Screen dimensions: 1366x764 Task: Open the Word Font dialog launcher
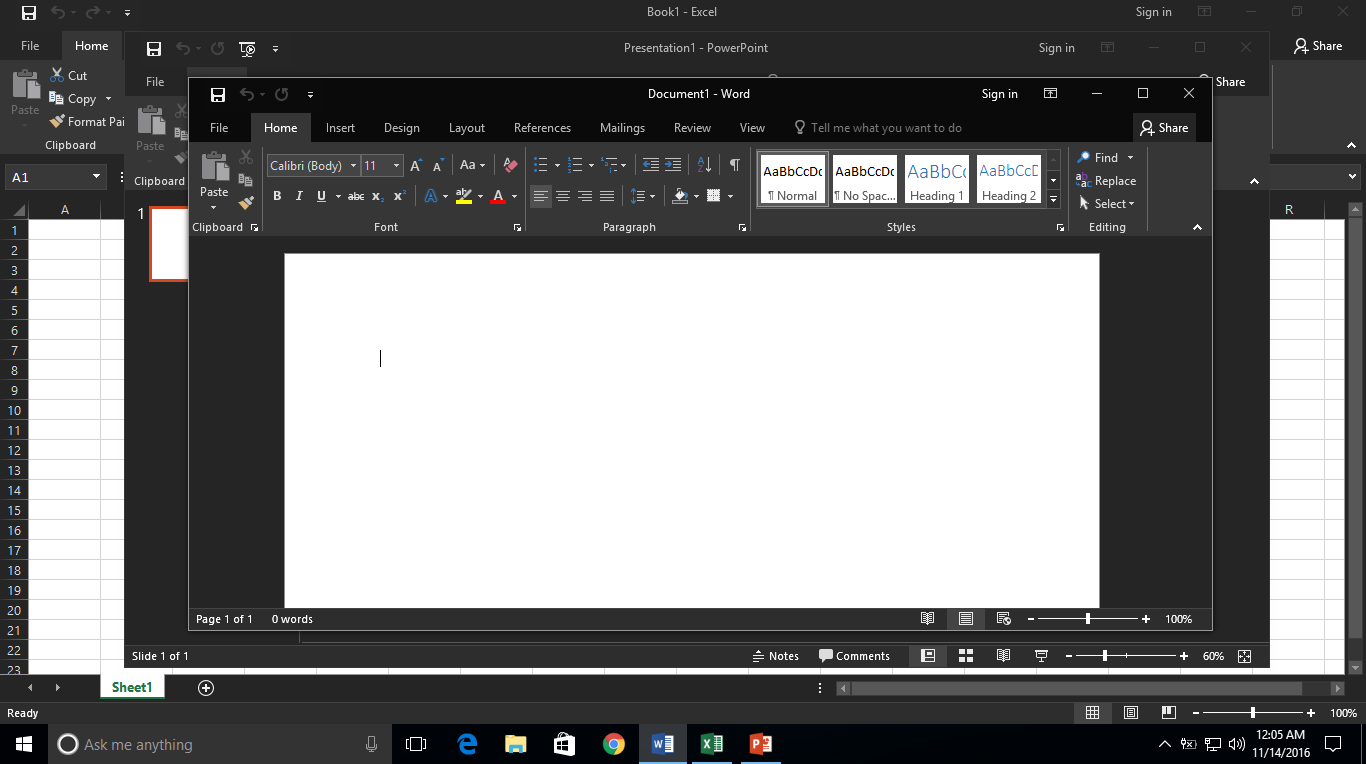pos(517,228)
